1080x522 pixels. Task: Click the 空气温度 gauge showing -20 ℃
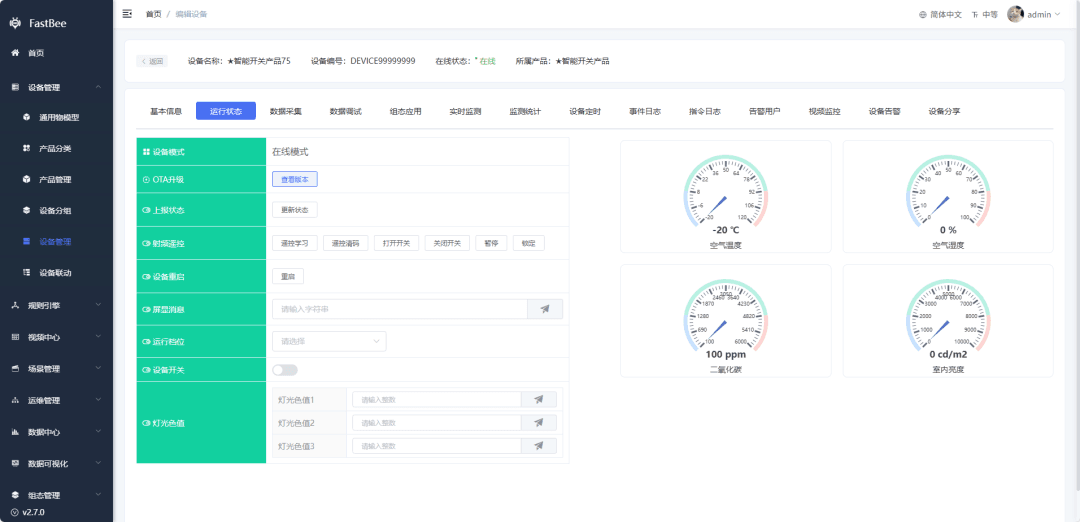(725, 197)
